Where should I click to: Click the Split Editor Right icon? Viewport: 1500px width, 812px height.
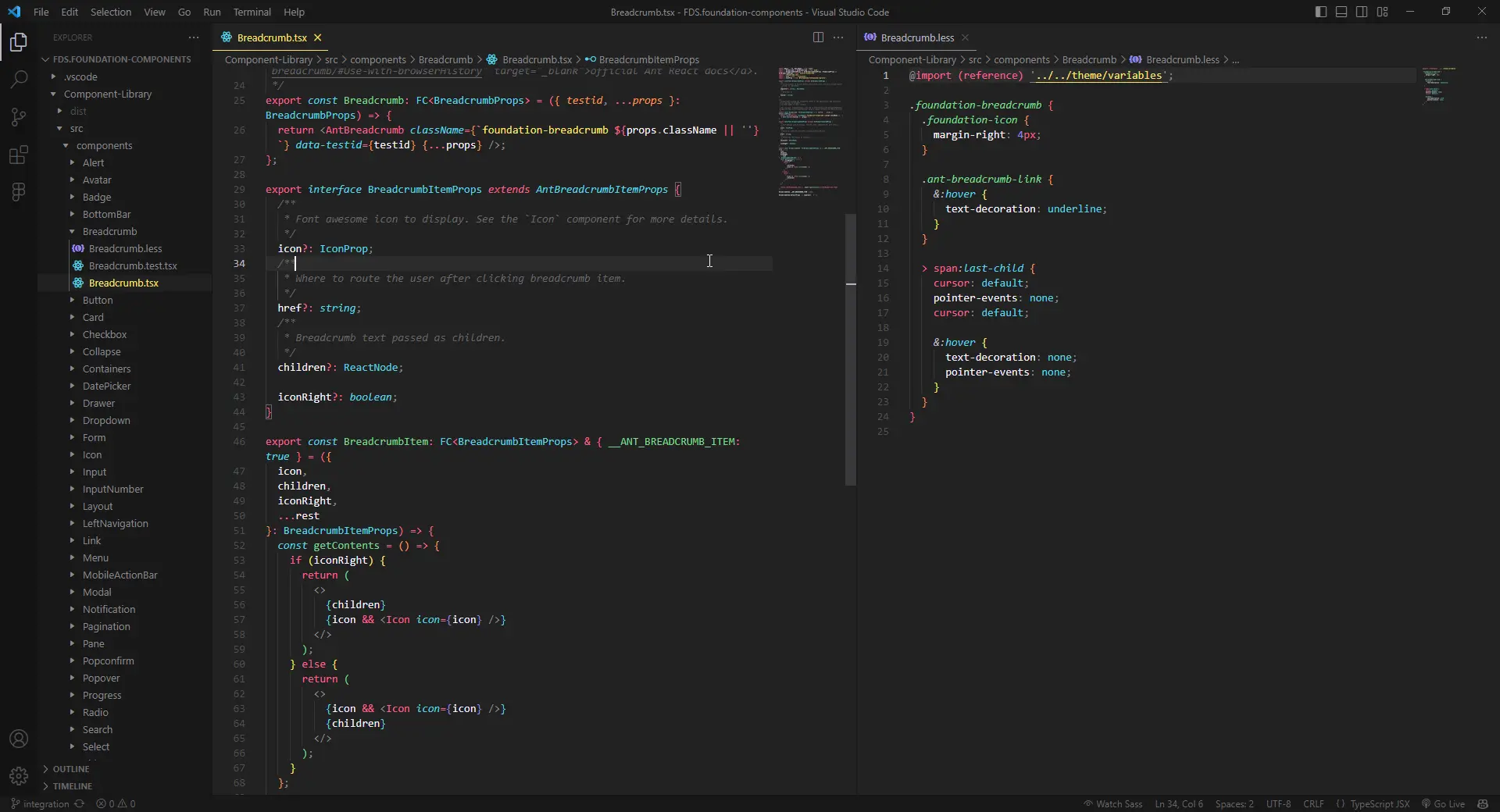click(818, 37)
